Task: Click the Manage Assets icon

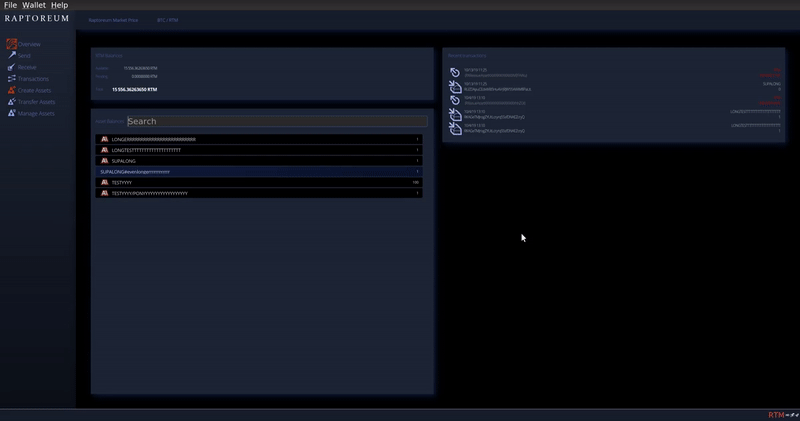Action: pyautogui.click(x=12, y=113)
